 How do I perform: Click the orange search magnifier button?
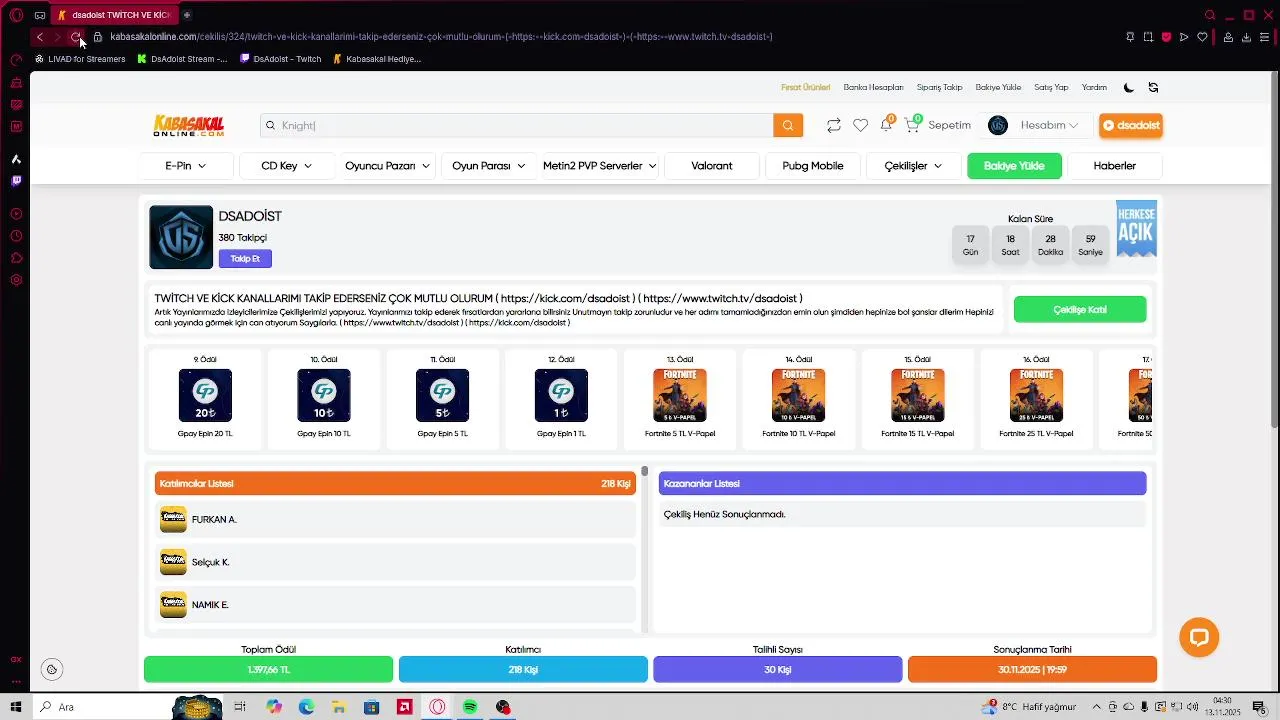tap(787, 125)
